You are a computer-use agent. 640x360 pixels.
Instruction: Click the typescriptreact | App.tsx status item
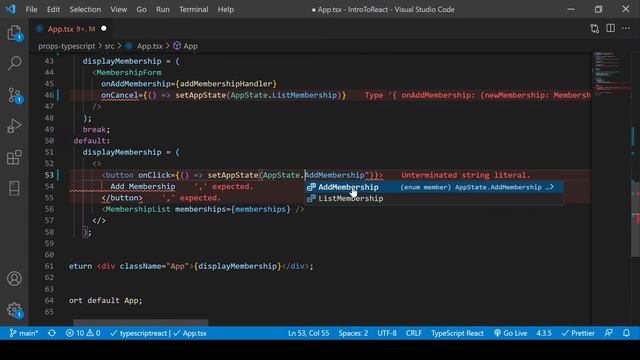click(x=158, y=333)
